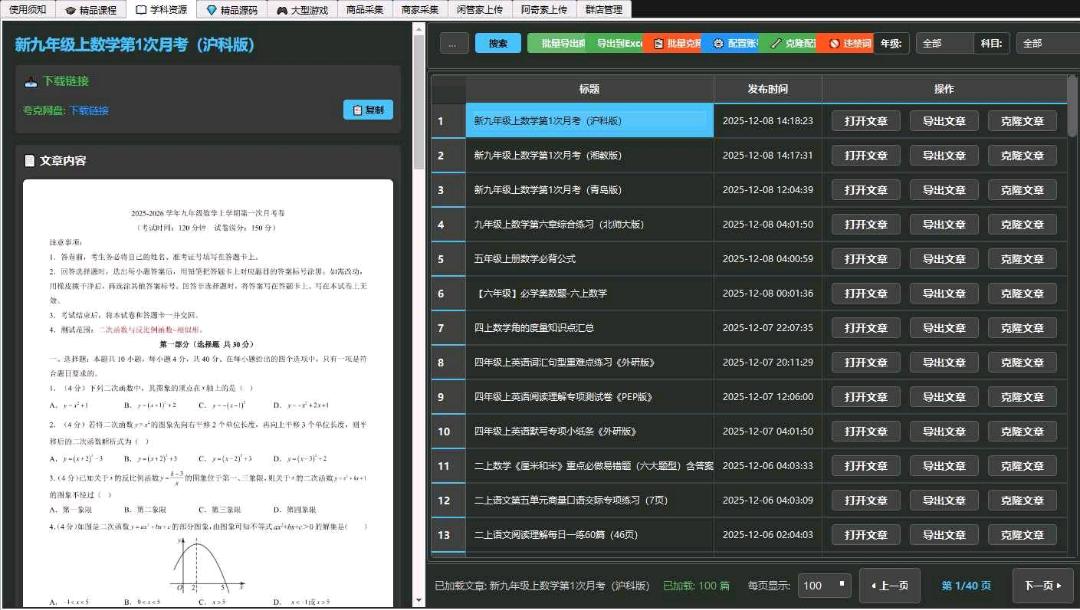
Task: Select the 克隆配置 pencil icon
Action: pyautogui.click(x=775, y=42)
